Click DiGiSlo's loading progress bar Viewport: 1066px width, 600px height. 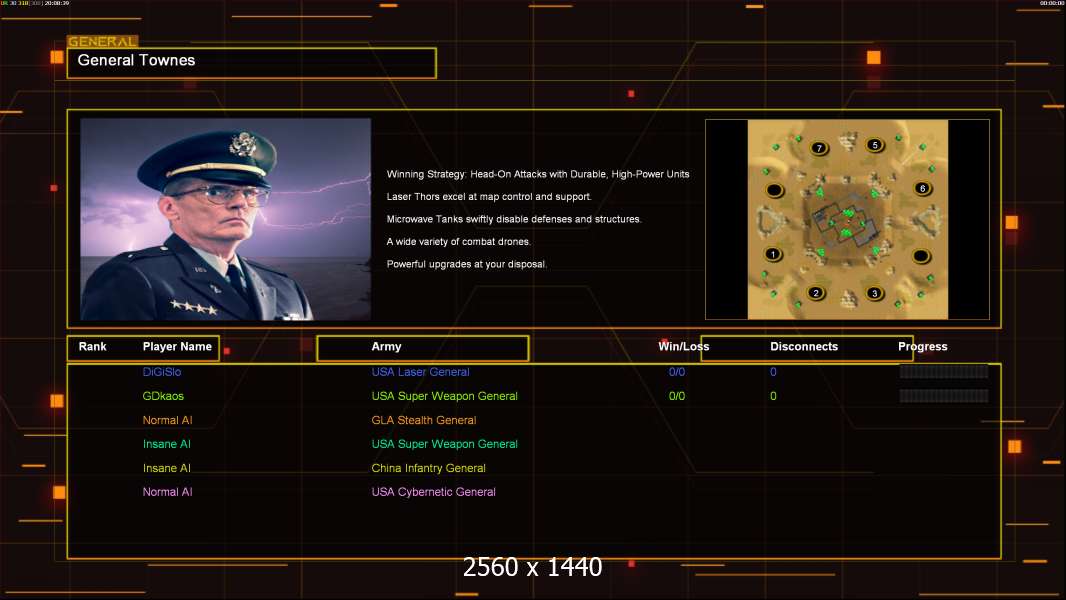coord(944,371)
